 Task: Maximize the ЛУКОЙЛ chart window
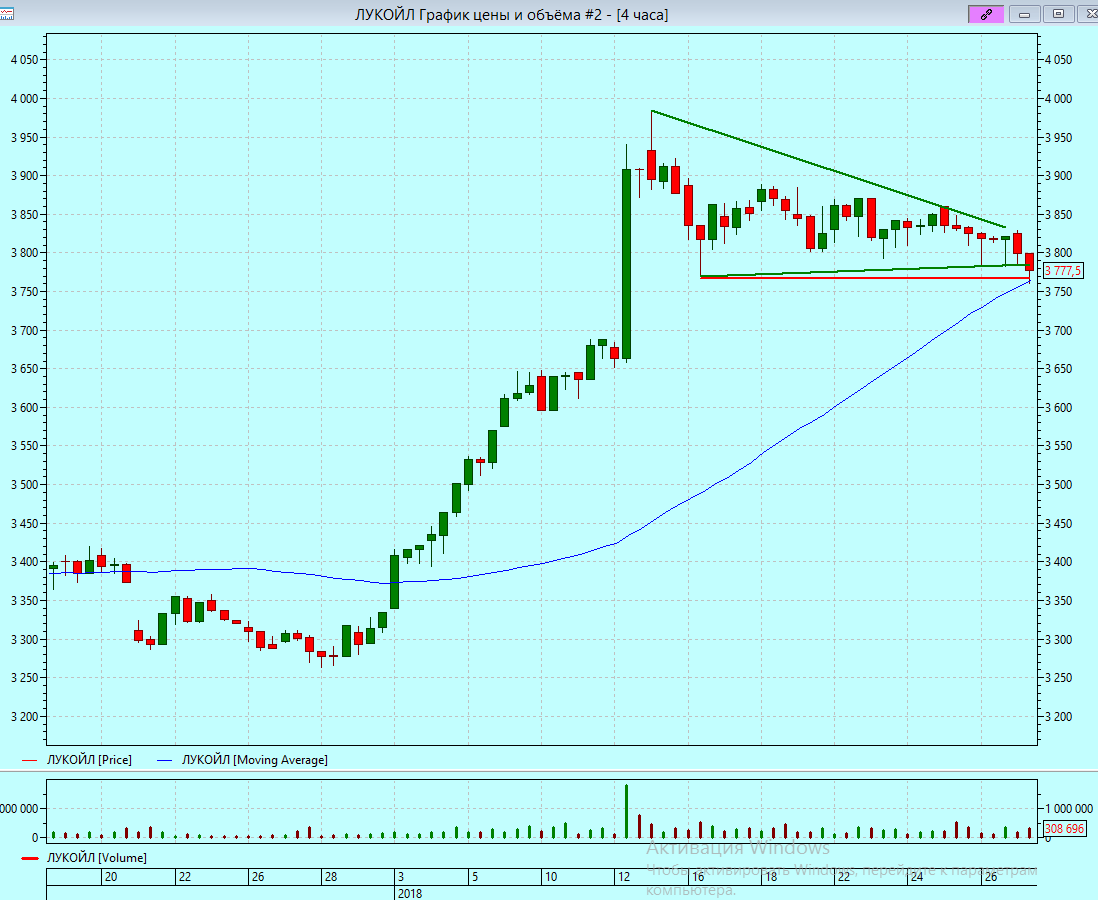click(1059, 14)
